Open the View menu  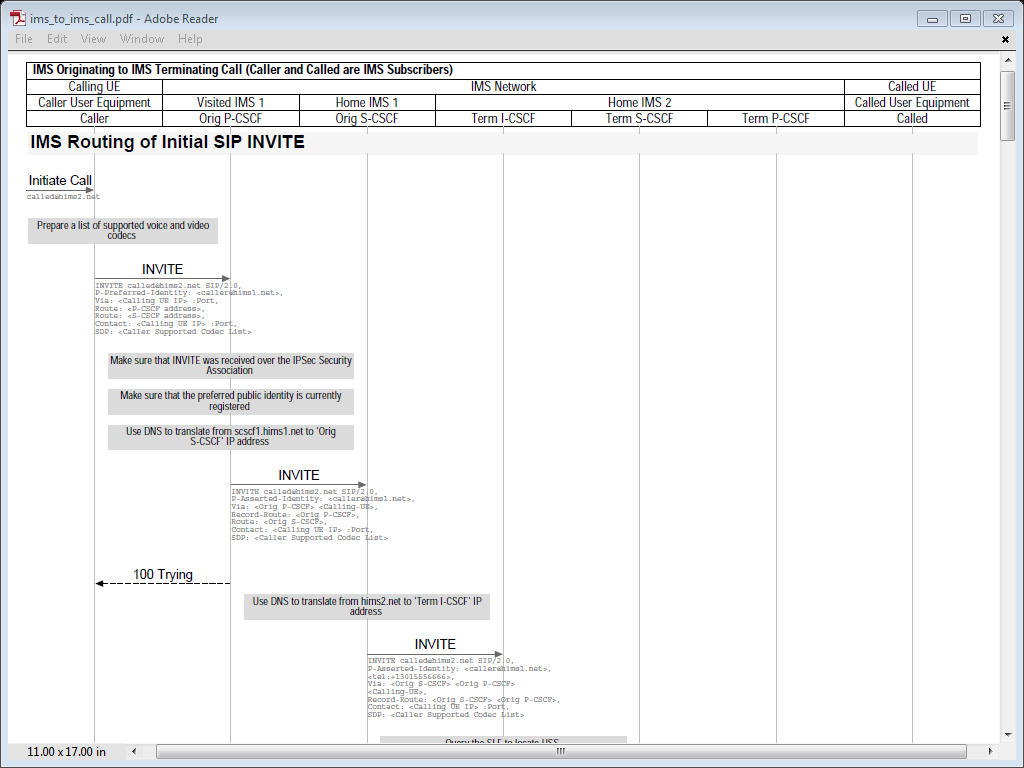point(93,39)
